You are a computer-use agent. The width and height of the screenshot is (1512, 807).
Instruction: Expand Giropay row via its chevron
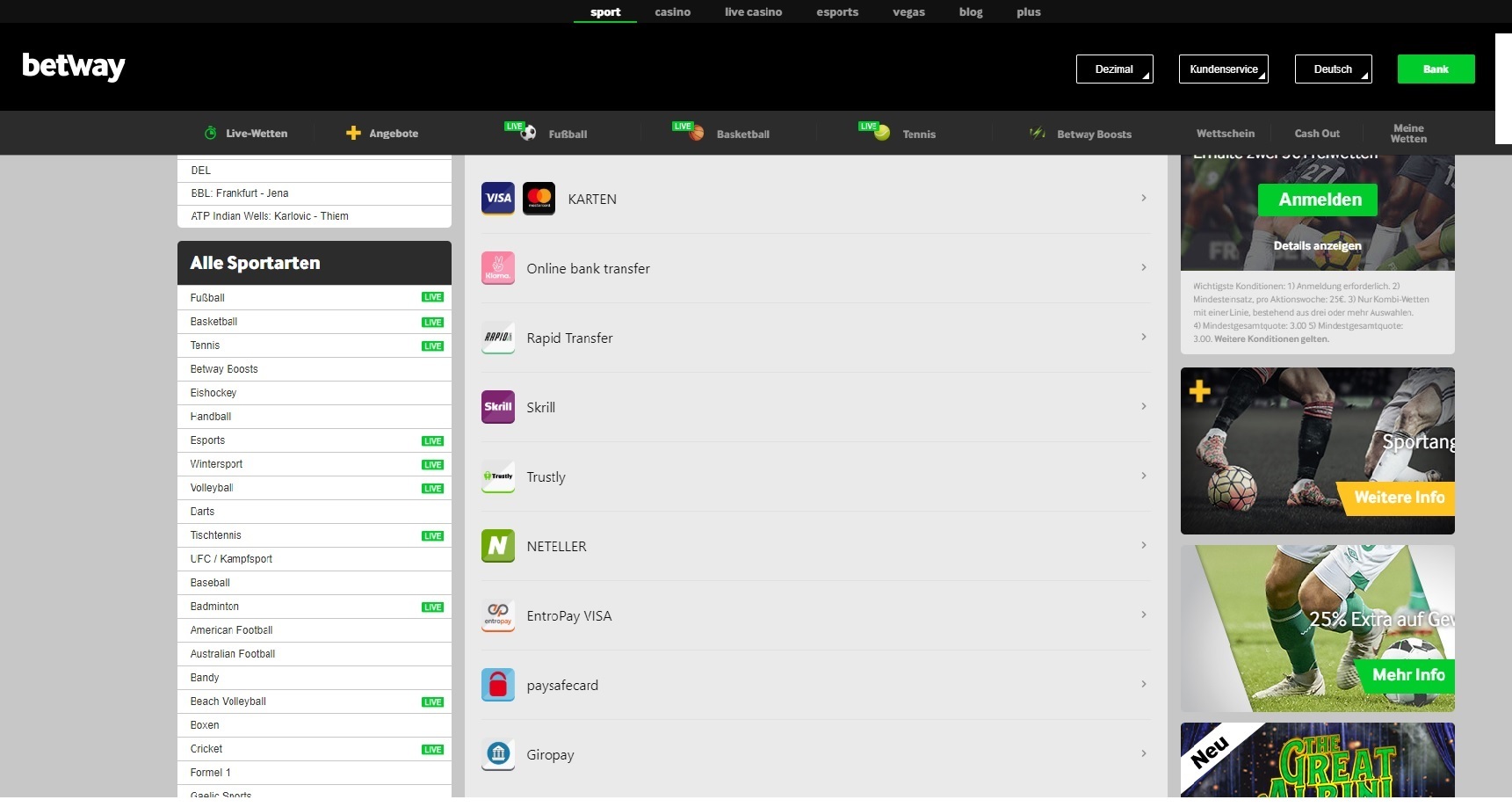point(1143,753)
